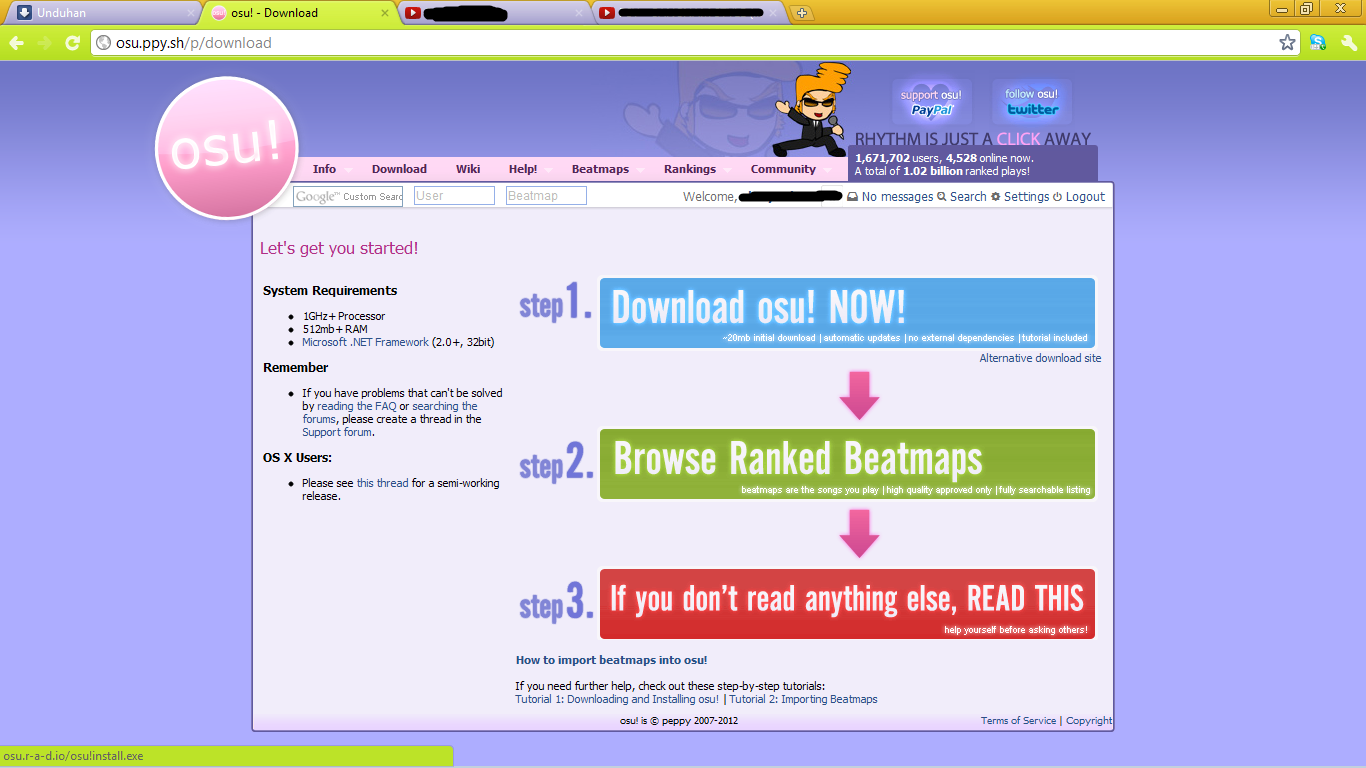Open account Settings
1366x768 pixels.
(x=1020, y=197)
